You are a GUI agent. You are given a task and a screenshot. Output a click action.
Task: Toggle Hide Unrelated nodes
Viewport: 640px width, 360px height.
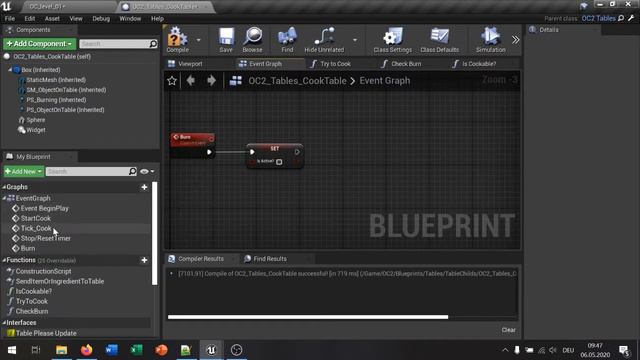(324, 40)
